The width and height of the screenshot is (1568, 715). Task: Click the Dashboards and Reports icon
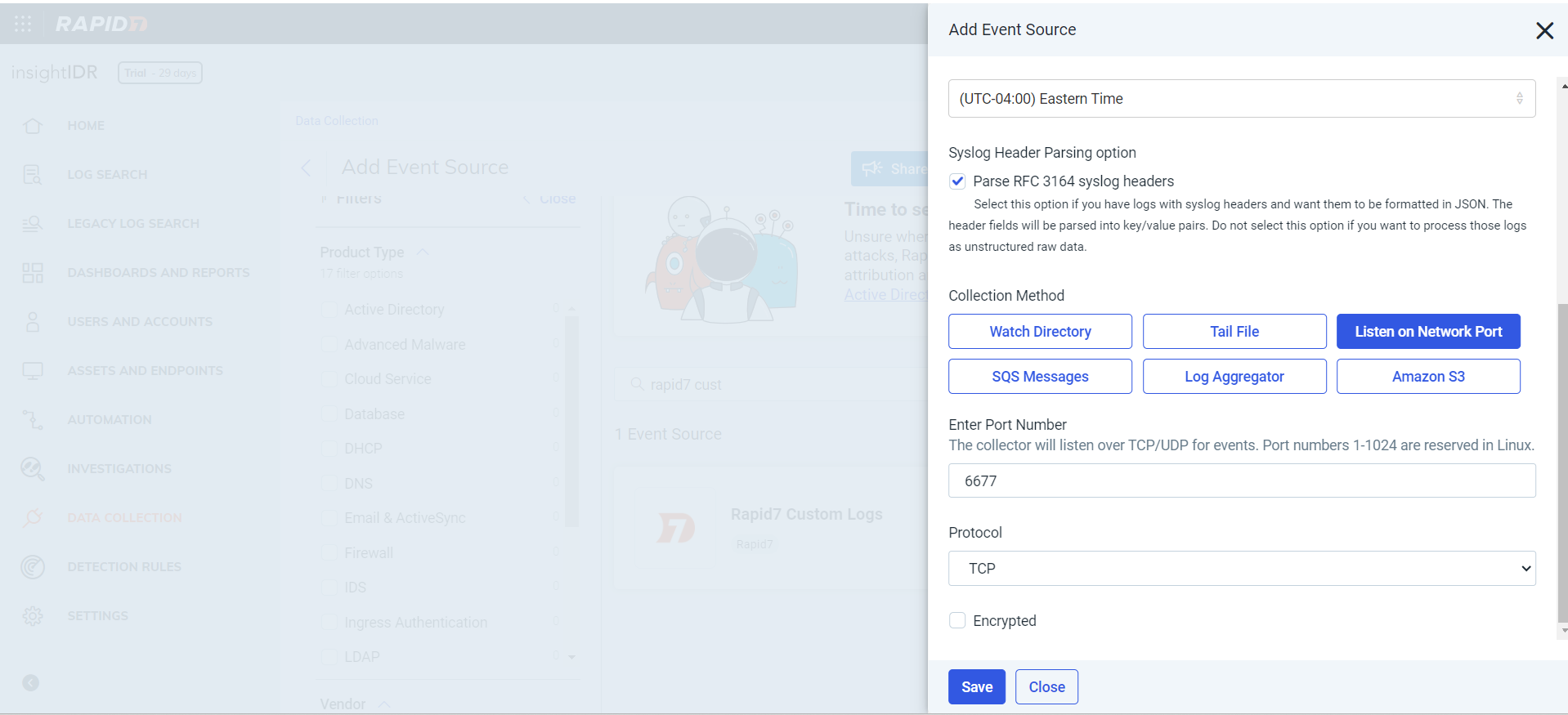33,273
